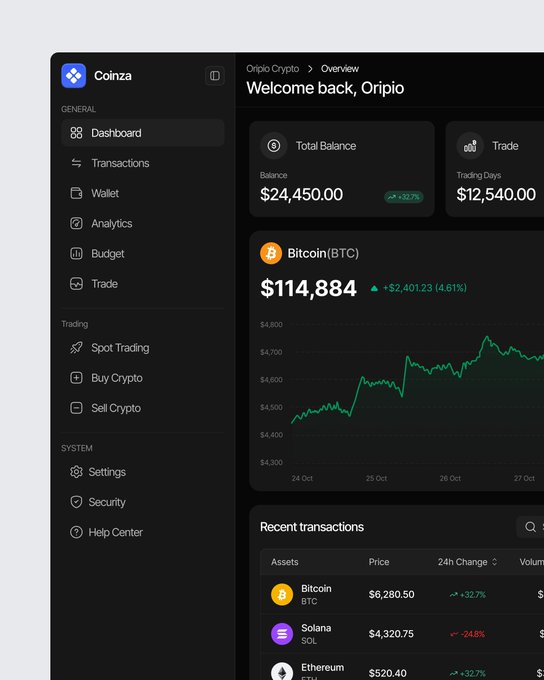The width and height of the screenshot is (544, 680).
Task: Click the Coinza logo icon
Action: [74, 75]
